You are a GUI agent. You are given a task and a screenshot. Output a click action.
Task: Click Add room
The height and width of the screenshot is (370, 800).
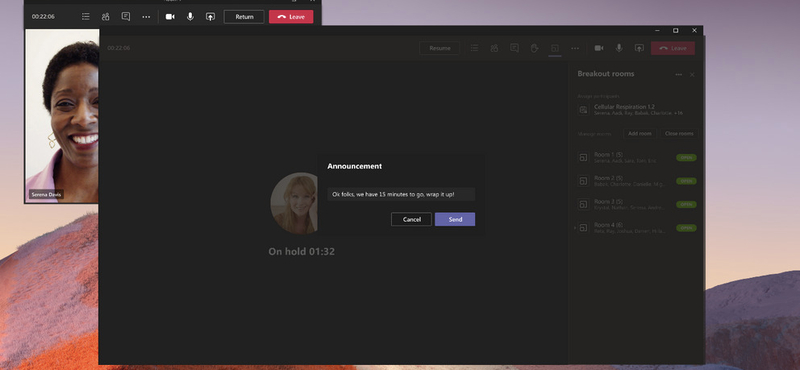pos(639,134)
